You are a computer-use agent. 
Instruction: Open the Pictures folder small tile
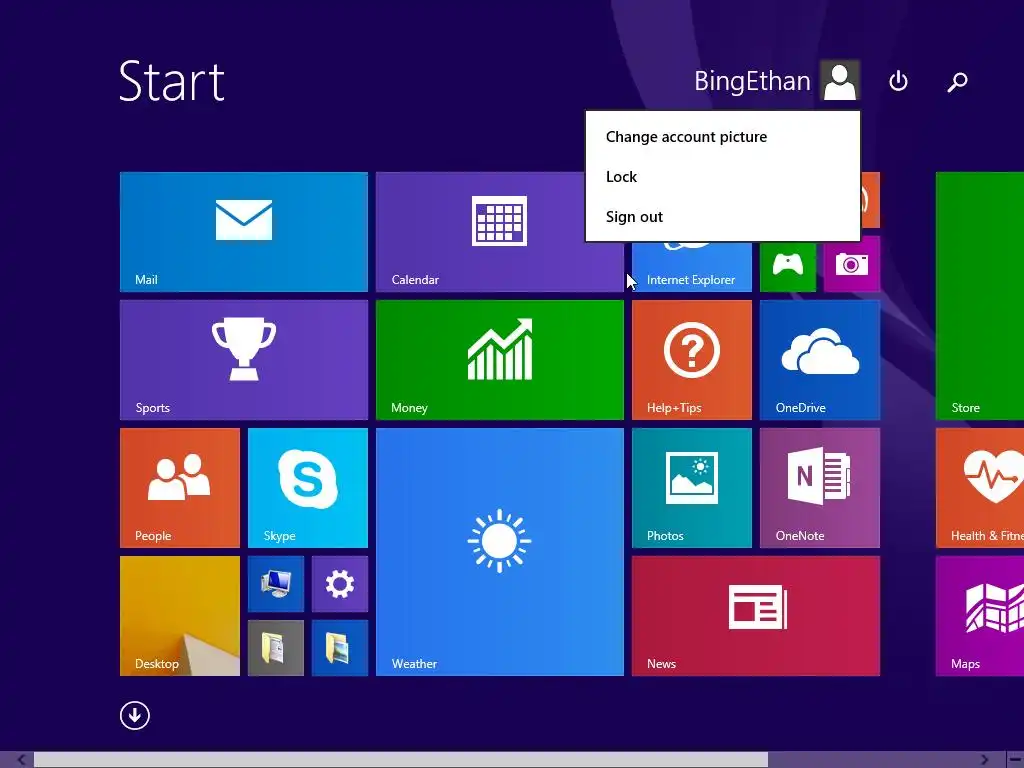pos(340,648)
